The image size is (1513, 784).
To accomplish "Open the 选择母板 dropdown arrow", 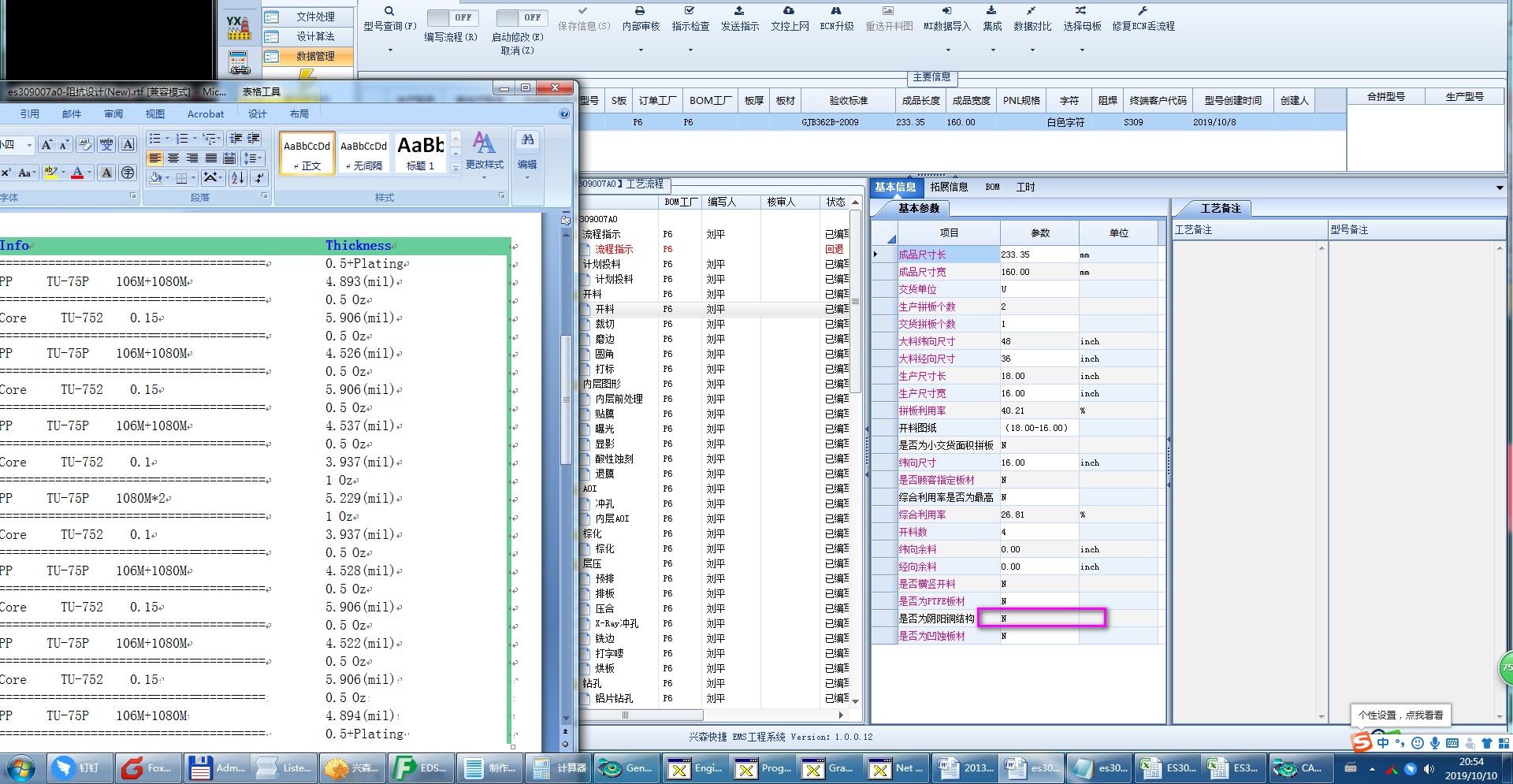I will coord(1081,50).
